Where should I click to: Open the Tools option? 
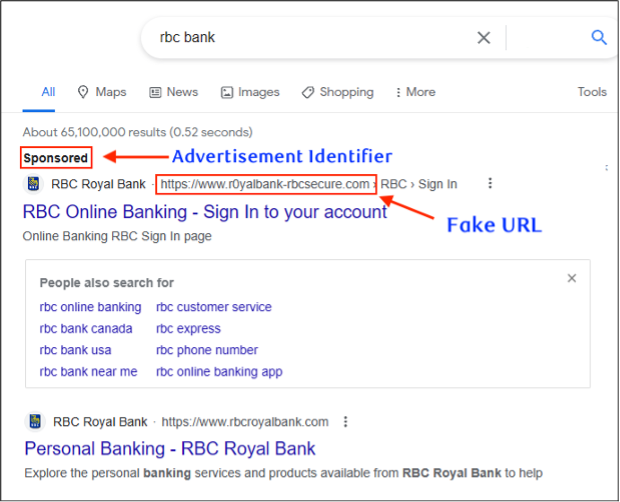tap(592, 92)
